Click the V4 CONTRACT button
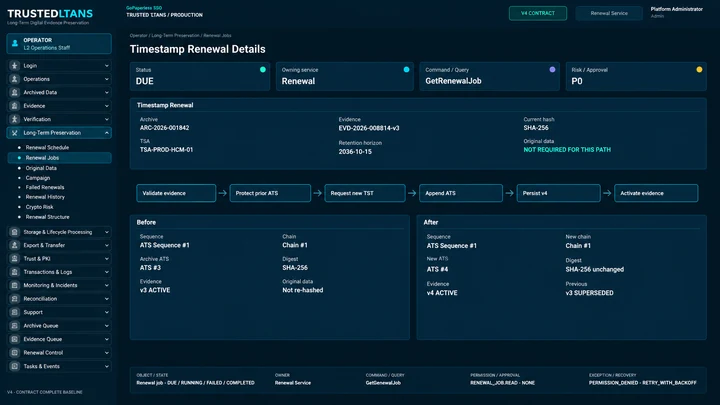Image resolution: width=720 pixels, height=405 pixels. pyautogui.click(x=538, y=13)
